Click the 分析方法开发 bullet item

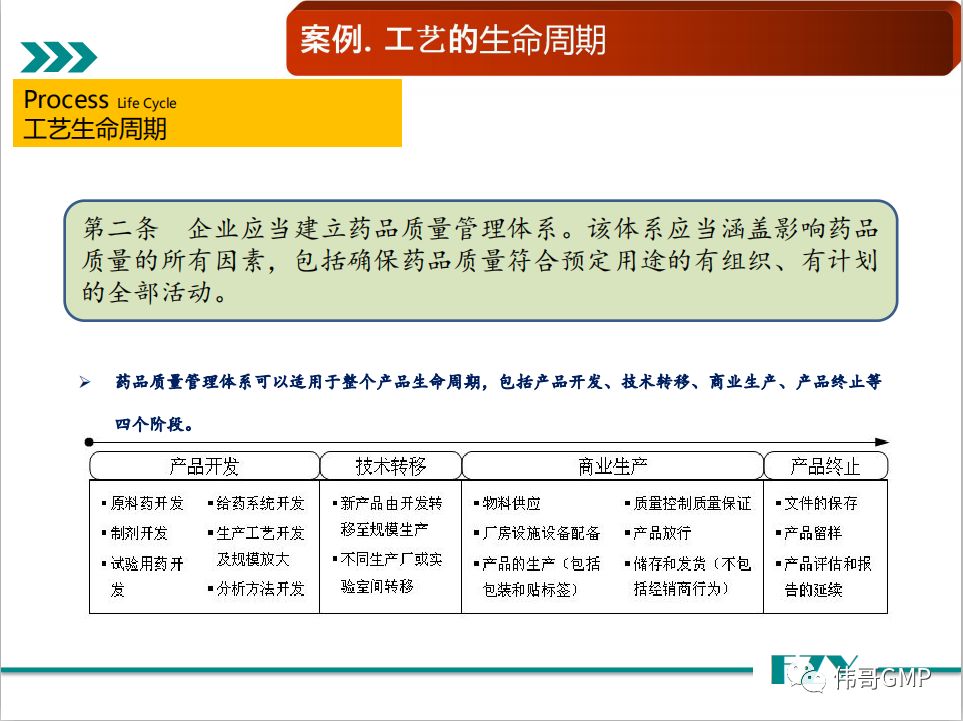coord(260,588)
